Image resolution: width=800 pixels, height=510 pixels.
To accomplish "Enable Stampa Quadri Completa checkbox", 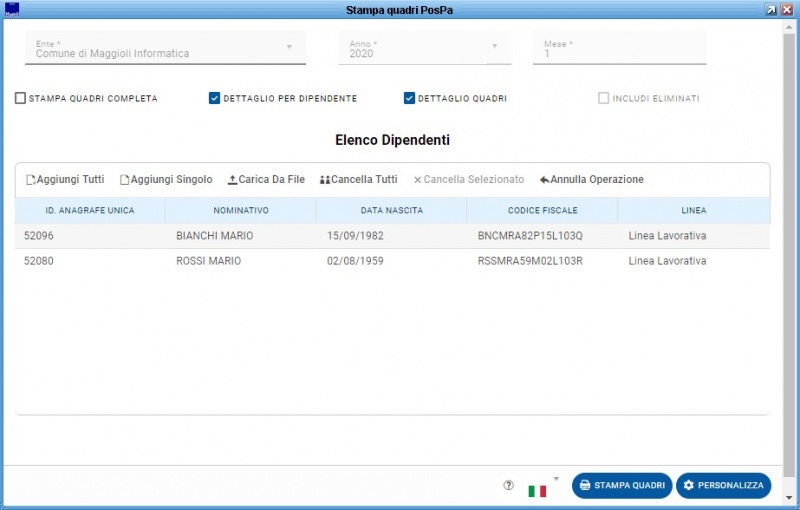I will click(21, 98).
